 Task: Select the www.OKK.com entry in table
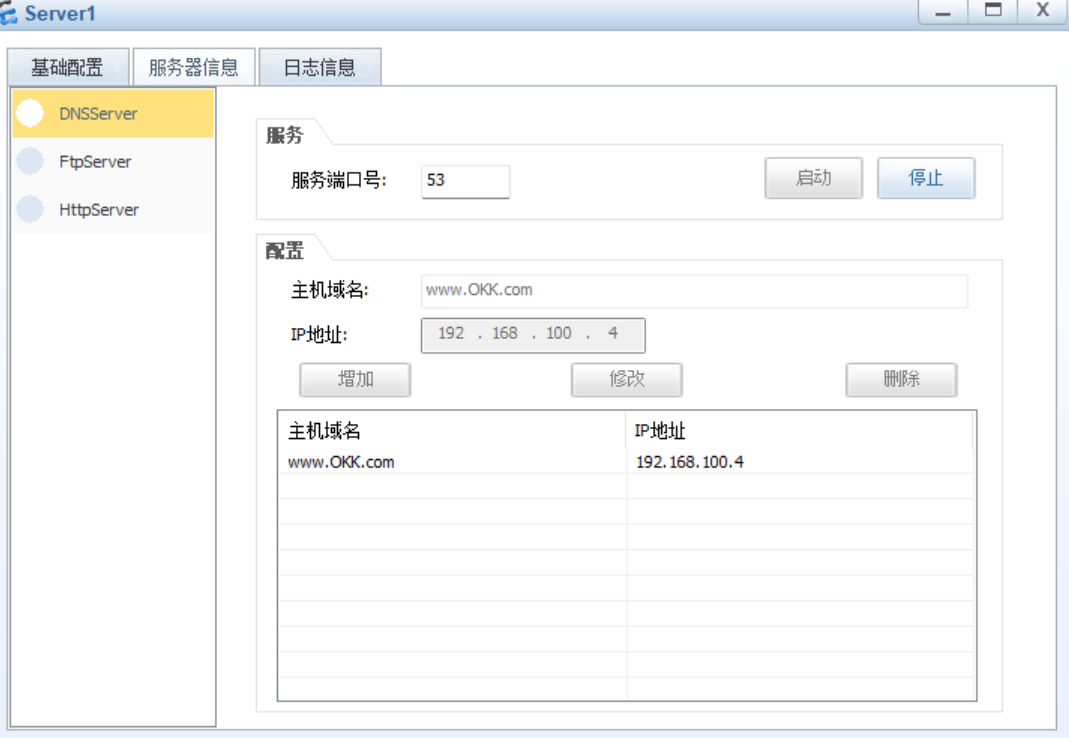point(341,462)
